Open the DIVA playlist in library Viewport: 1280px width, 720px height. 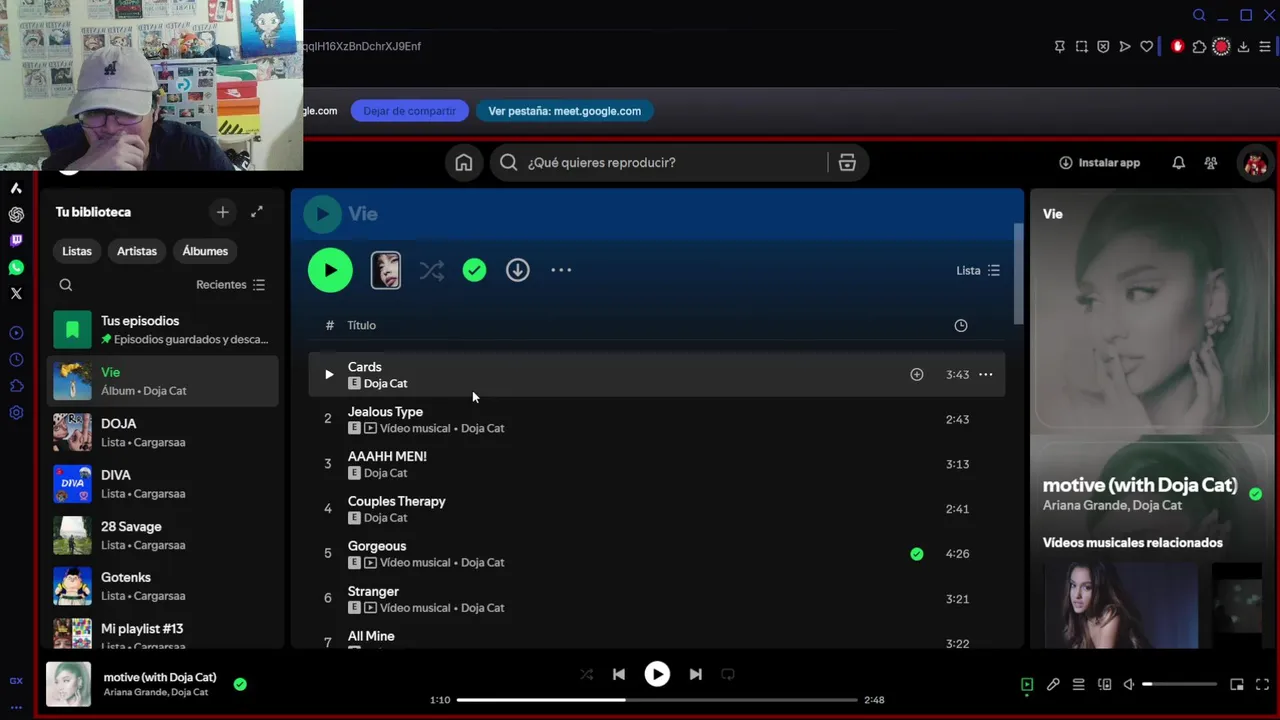tap(163, 484)
